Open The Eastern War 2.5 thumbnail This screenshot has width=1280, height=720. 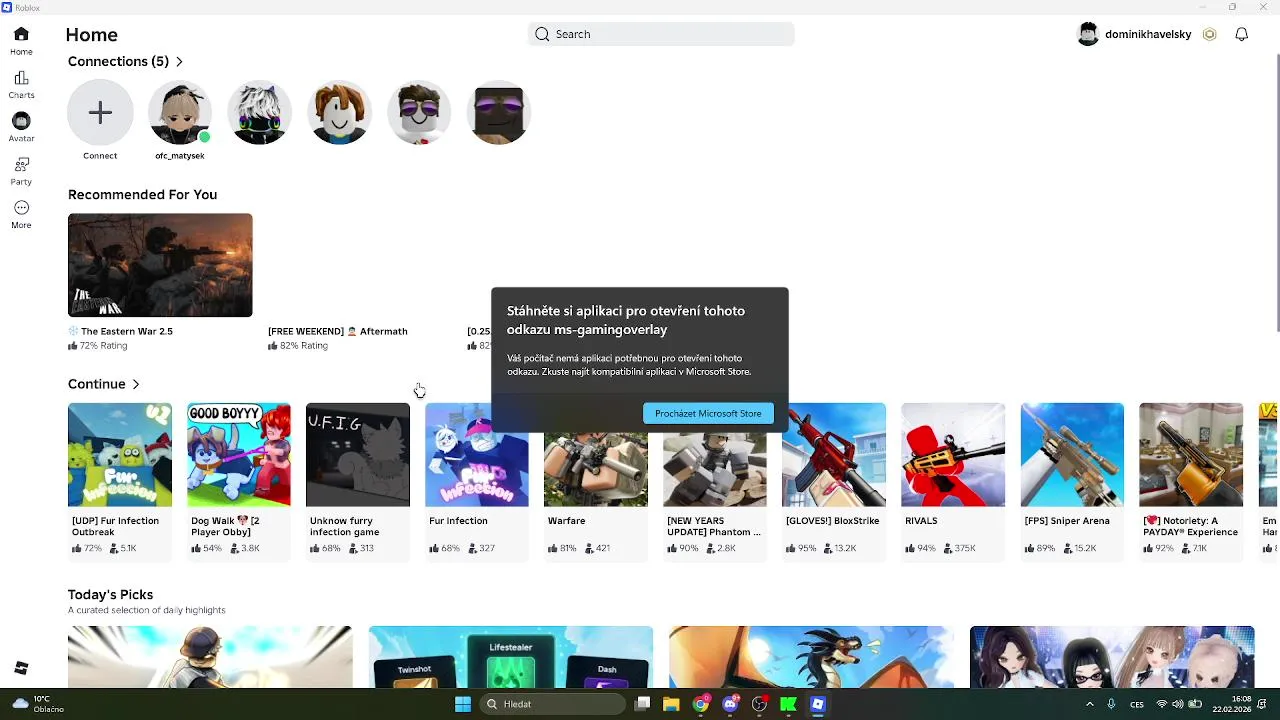click(x=160, y=265)
